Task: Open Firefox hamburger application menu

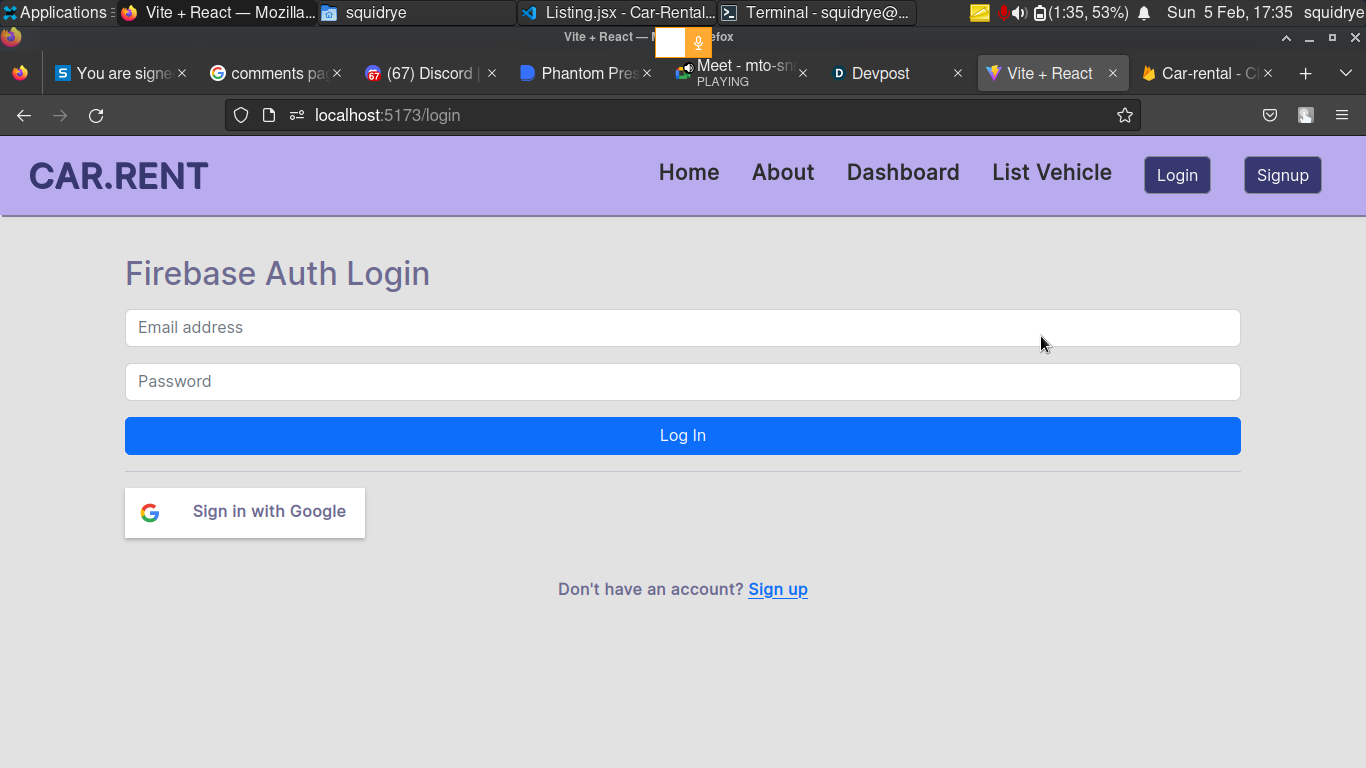Action: [1342, 115]
